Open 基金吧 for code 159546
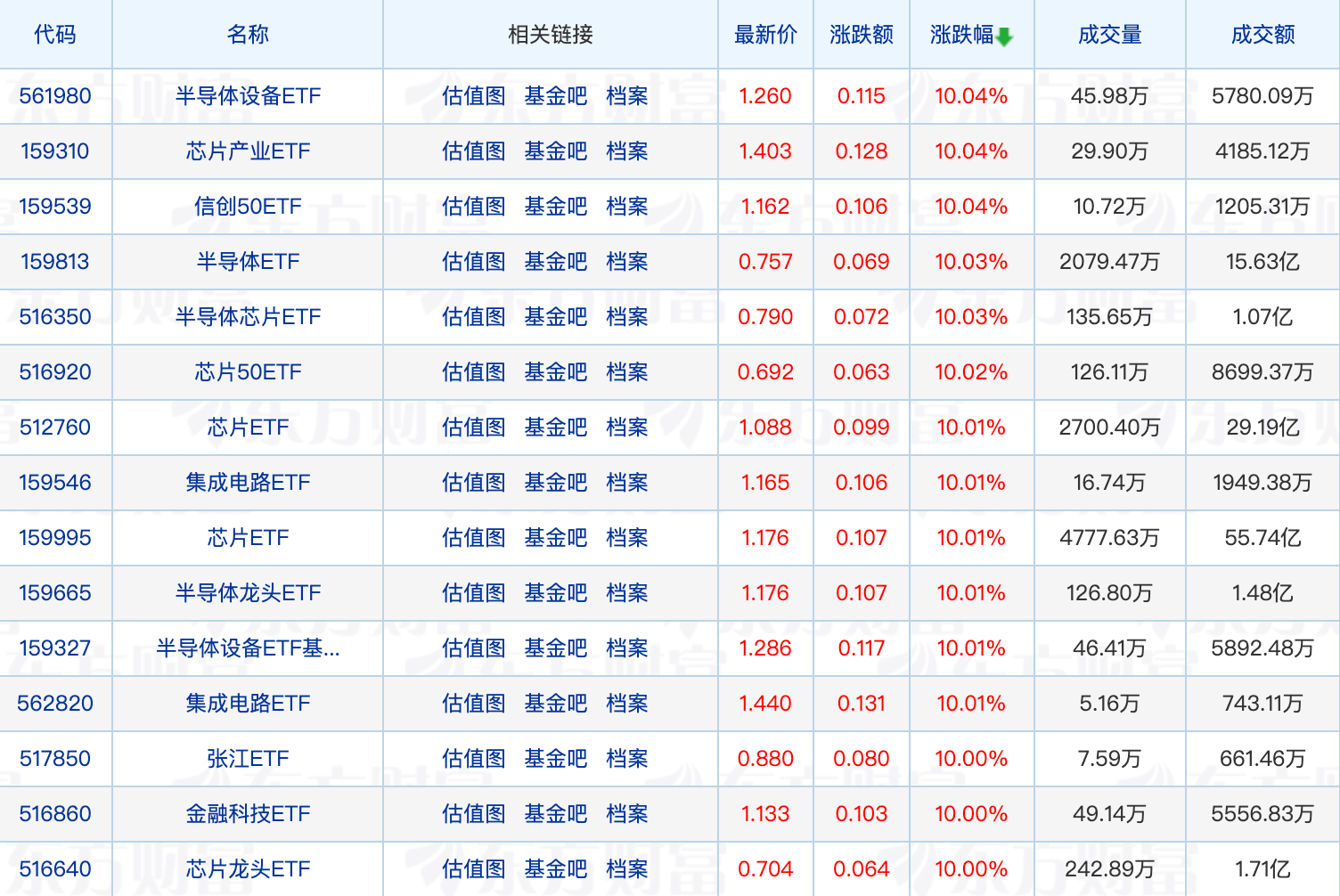1340x896 pixels. (556, 483)
